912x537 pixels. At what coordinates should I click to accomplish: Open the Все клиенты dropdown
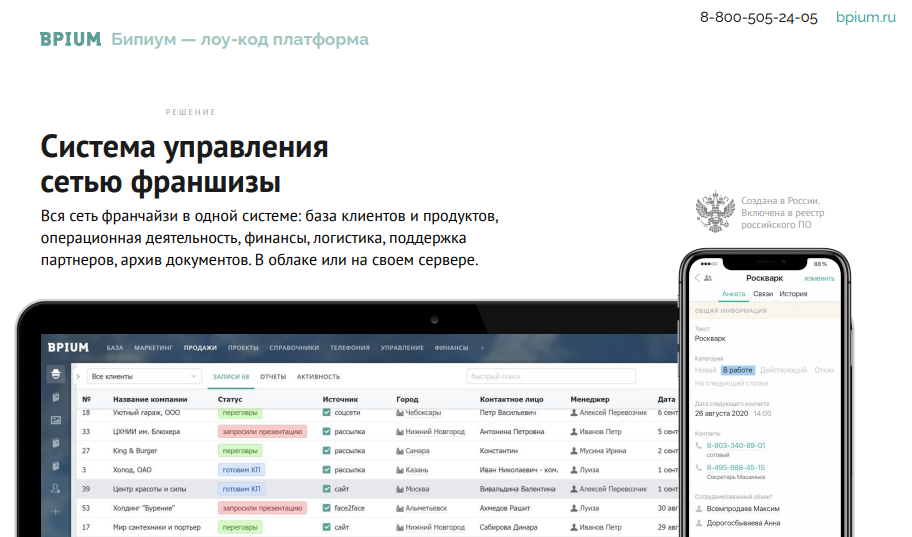(144, 376)
